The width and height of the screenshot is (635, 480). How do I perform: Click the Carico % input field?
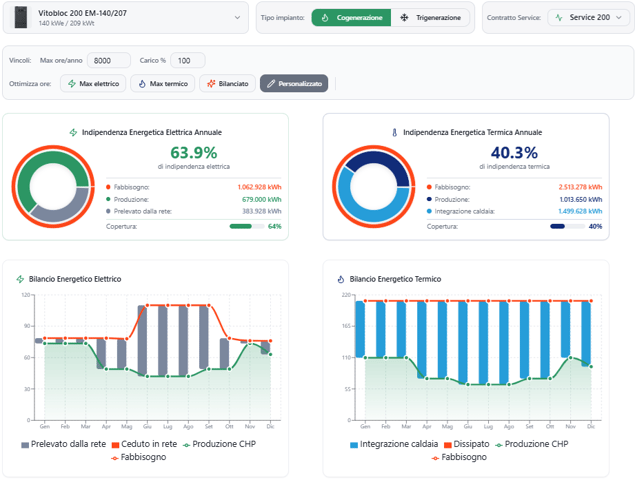point(187,61)
